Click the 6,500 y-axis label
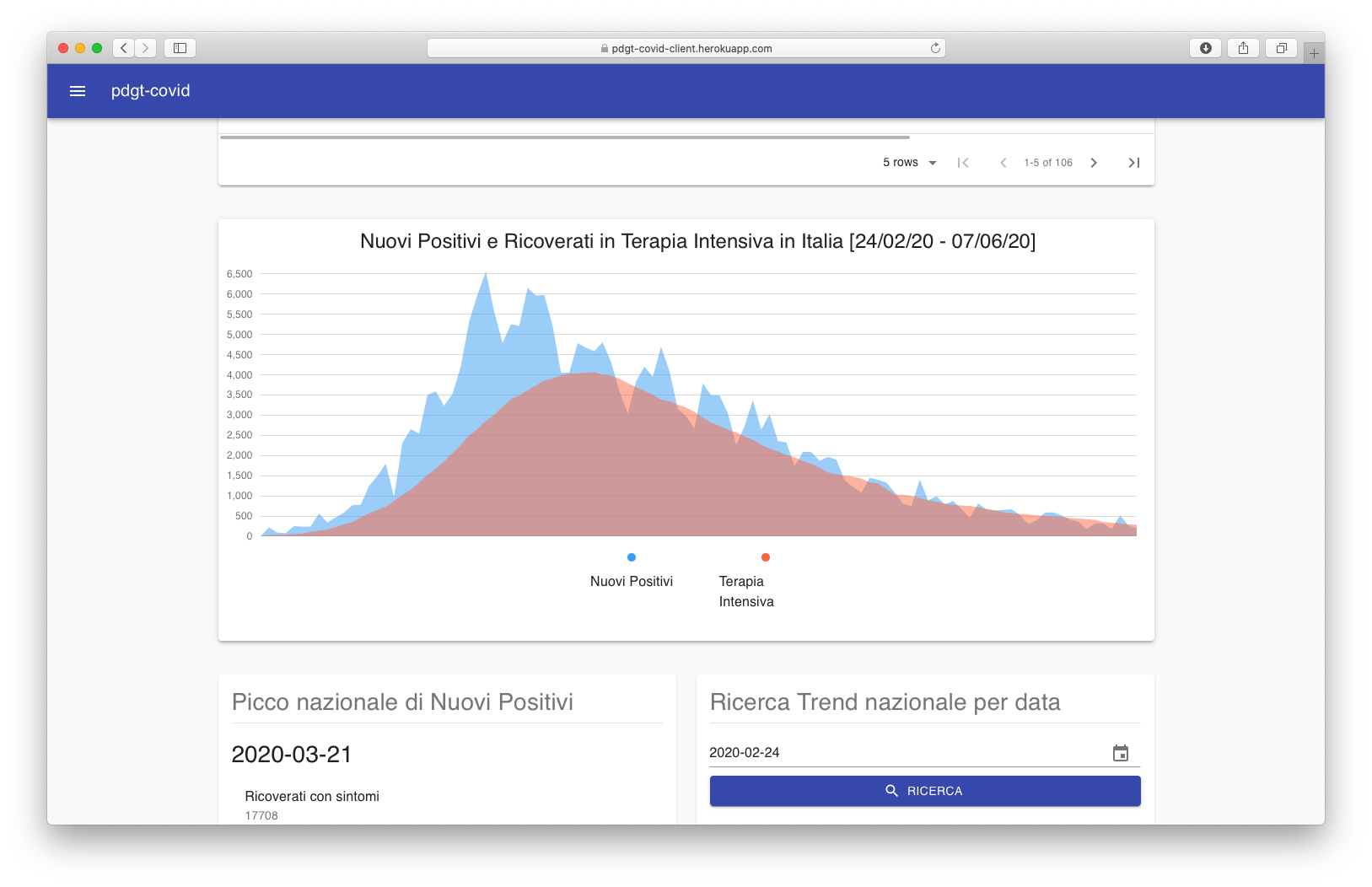Viewport: 1372px width, 887px height. [239, 274]
